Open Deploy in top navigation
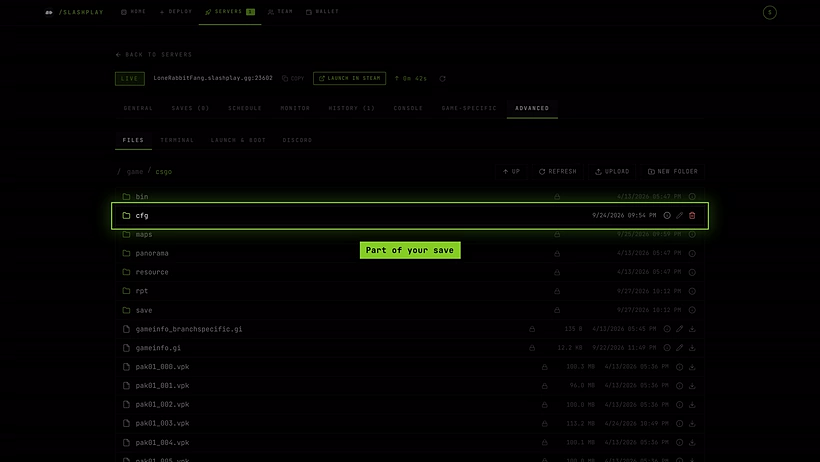This screenshot has width=820, height=462. pos(176,12)
